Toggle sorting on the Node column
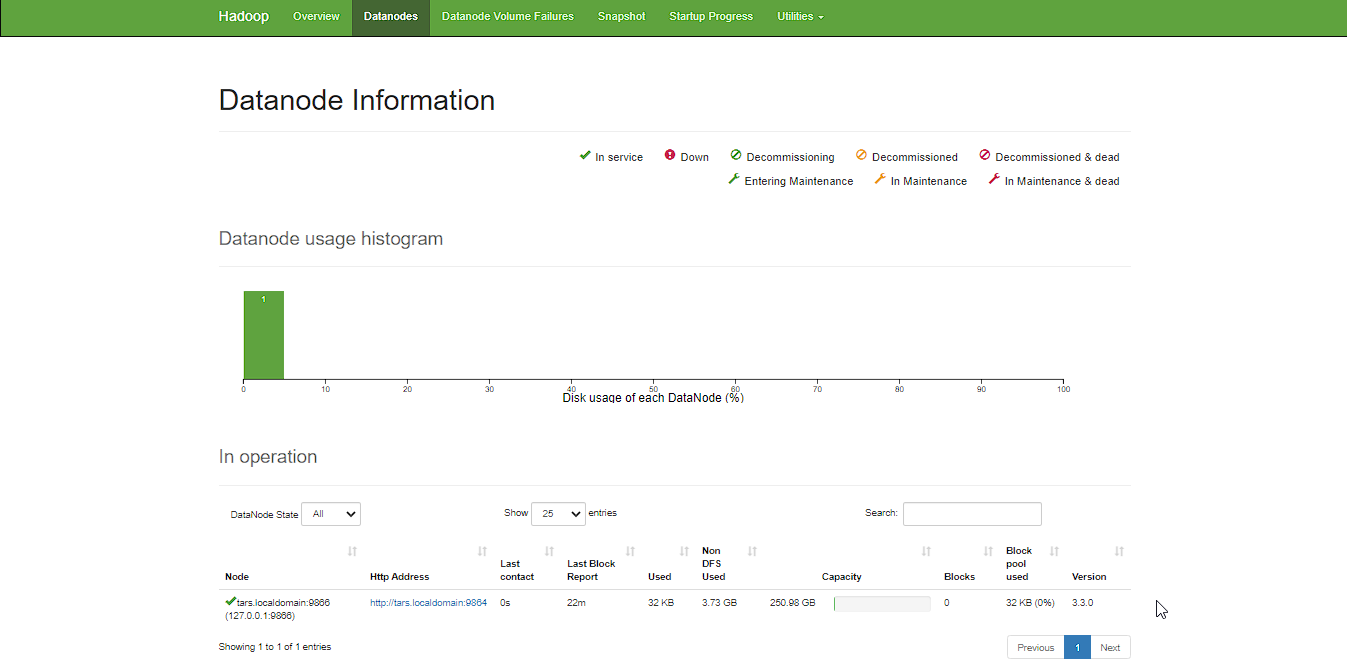 tap(352, 551)
